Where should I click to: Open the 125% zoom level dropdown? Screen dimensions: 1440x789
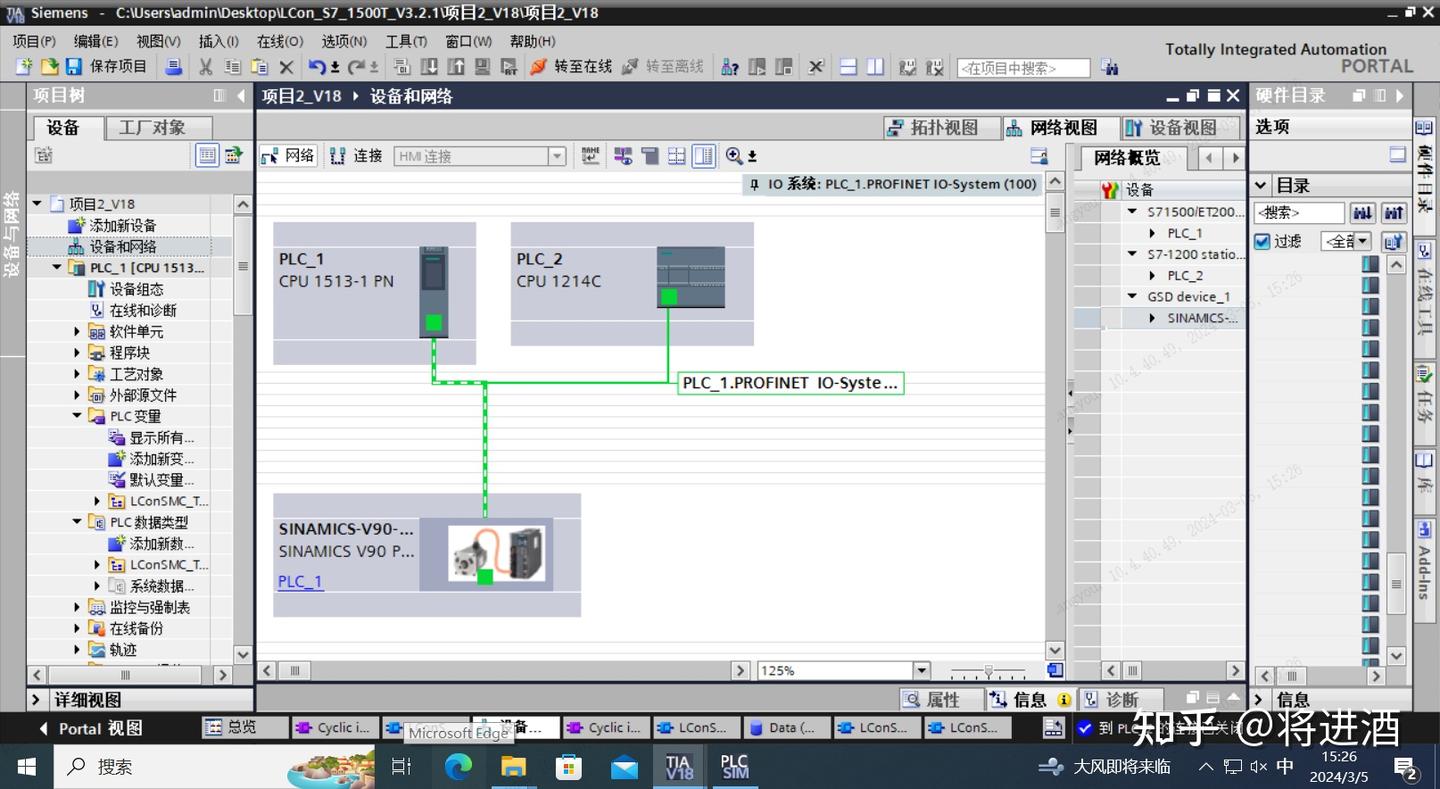[x=922, y=671]
